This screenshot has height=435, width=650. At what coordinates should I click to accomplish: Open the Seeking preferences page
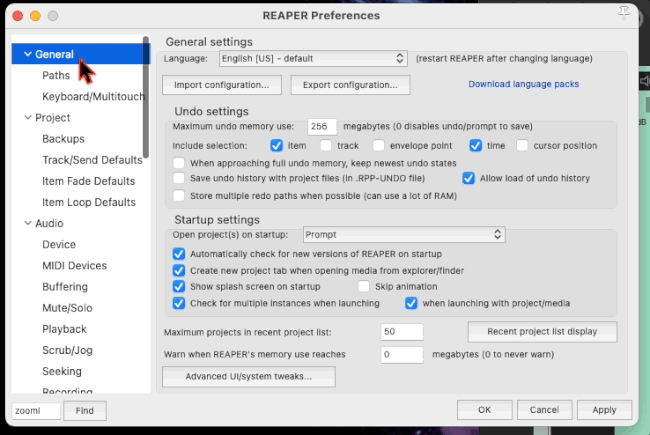[x=62, y=372]
